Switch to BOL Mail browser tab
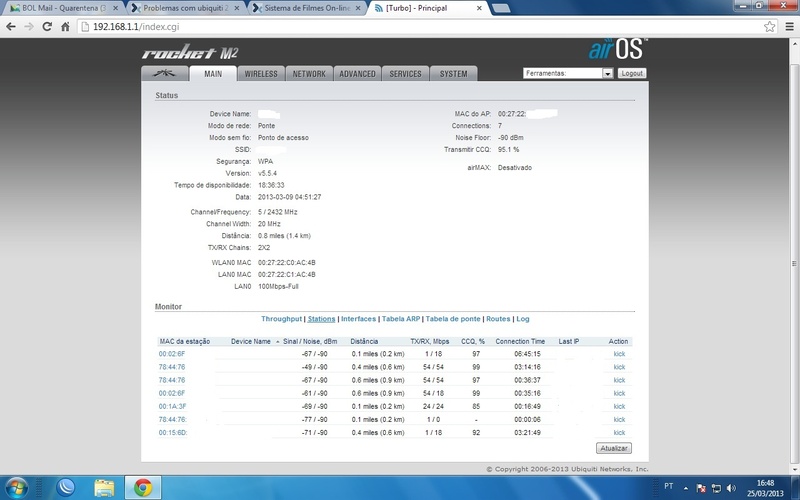 pos(62,8)
